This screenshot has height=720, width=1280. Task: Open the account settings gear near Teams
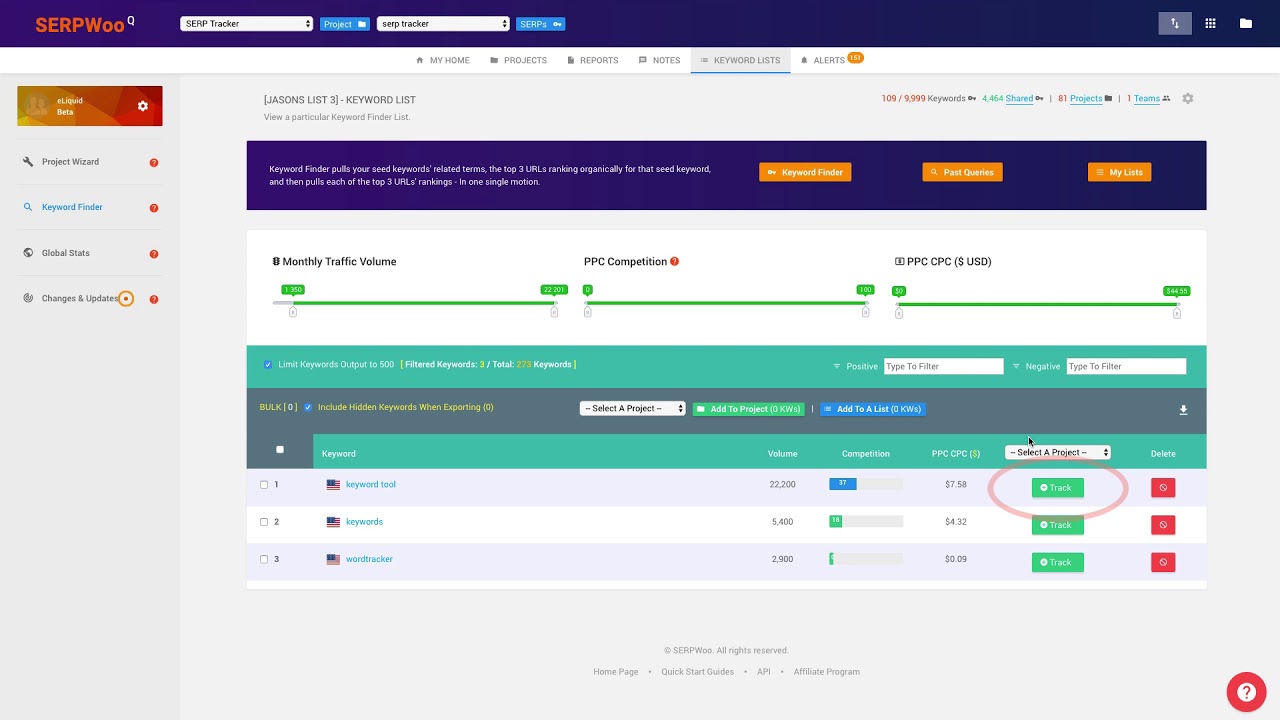pyautogui.click(x=1188, y=98)
